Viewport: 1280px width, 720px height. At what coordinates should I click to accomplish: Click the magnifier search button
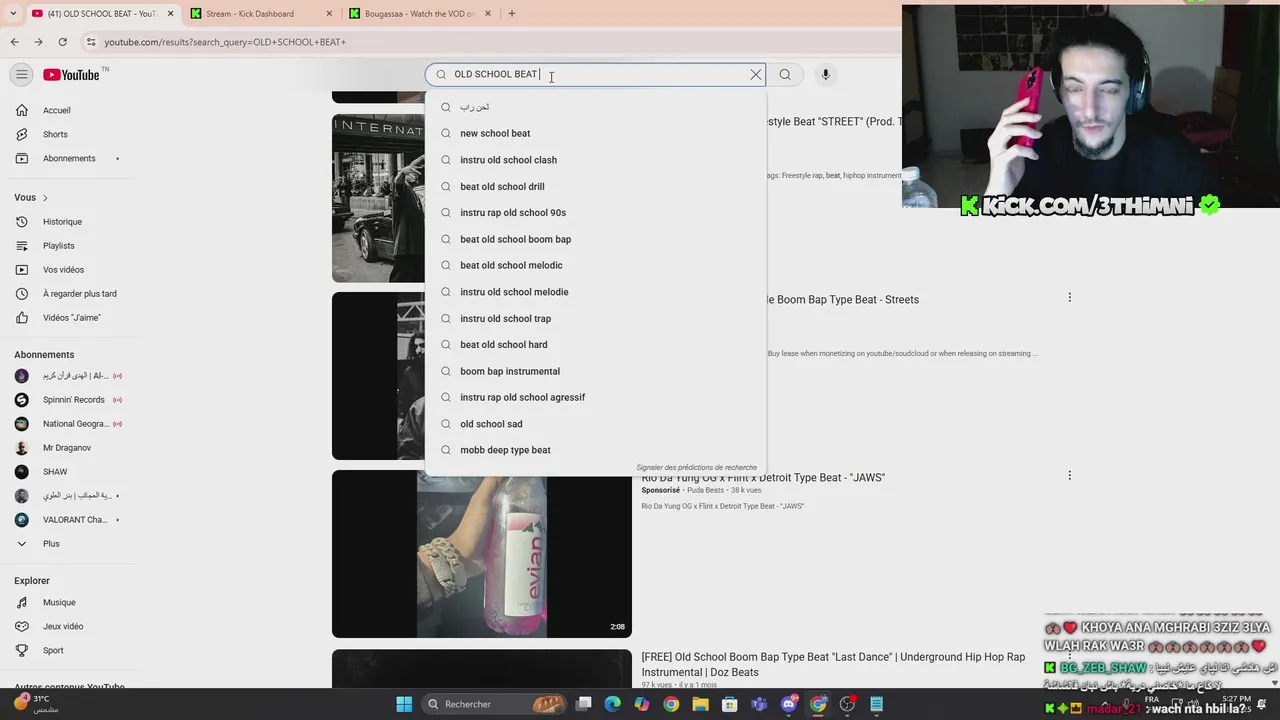click(785, 74)
